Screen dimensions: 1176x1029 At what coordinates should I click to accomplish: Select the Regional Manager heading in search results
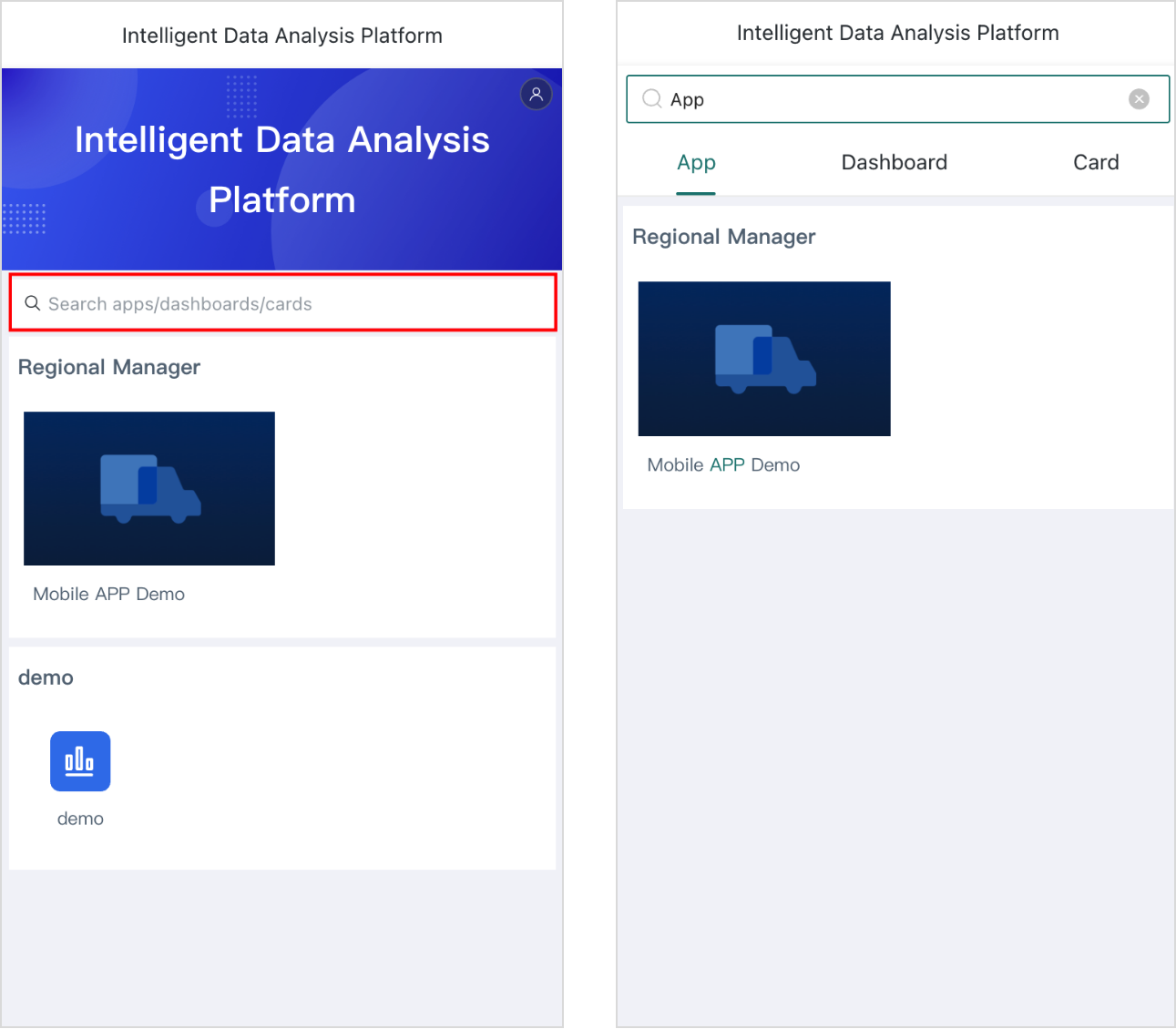pyautogui.click(x=724, y=237)
